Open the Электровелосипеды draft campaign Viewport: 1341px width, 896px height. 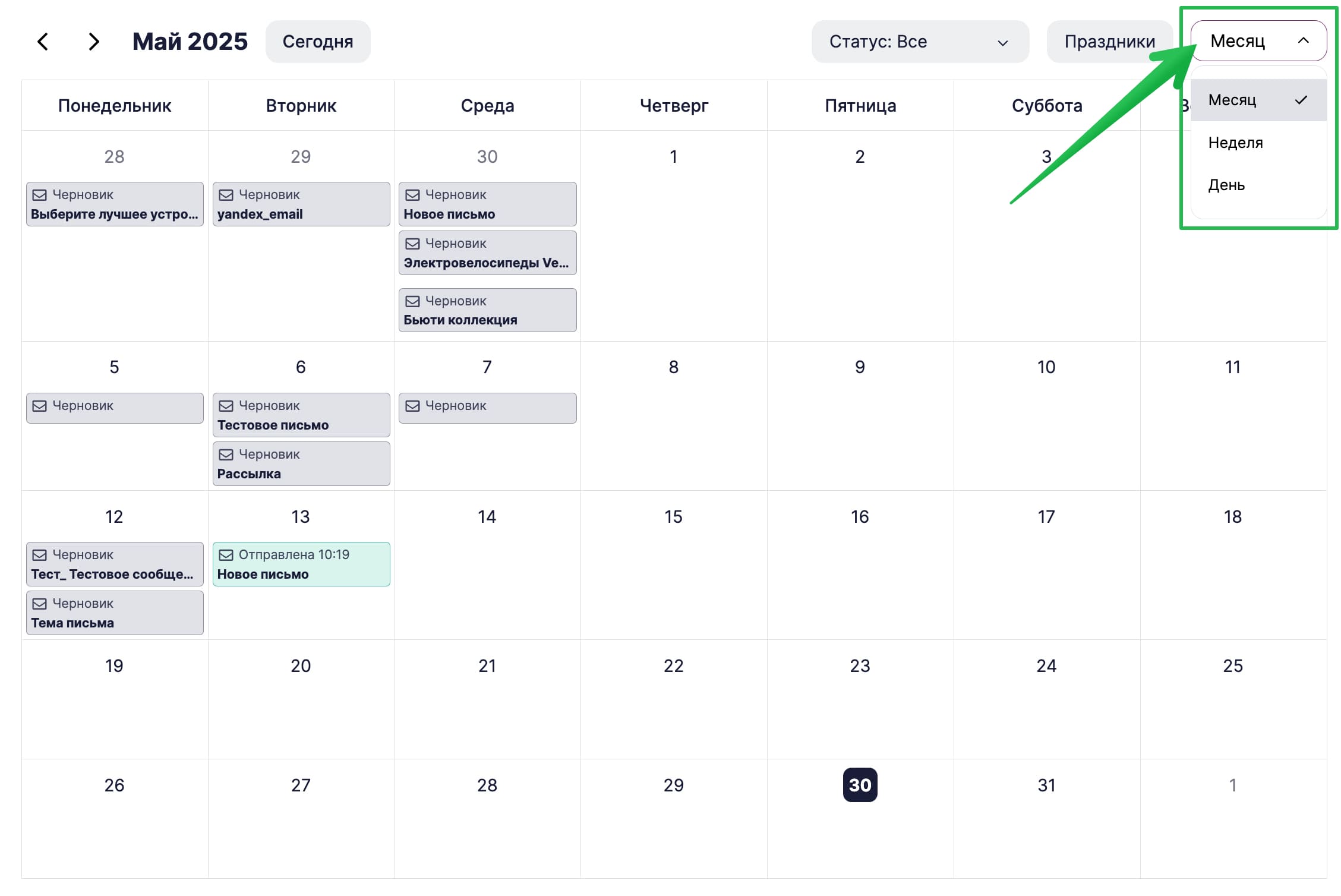point(487,253)
